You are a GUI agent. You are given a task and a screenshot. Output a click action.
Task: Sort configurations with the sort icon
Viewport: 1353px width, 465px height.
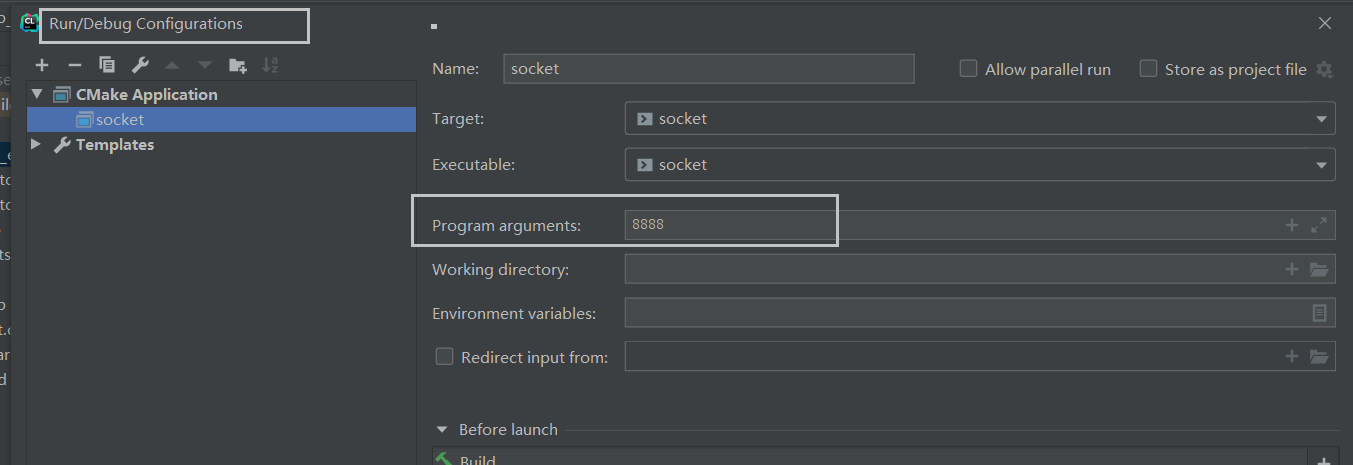tap(270, 65)
